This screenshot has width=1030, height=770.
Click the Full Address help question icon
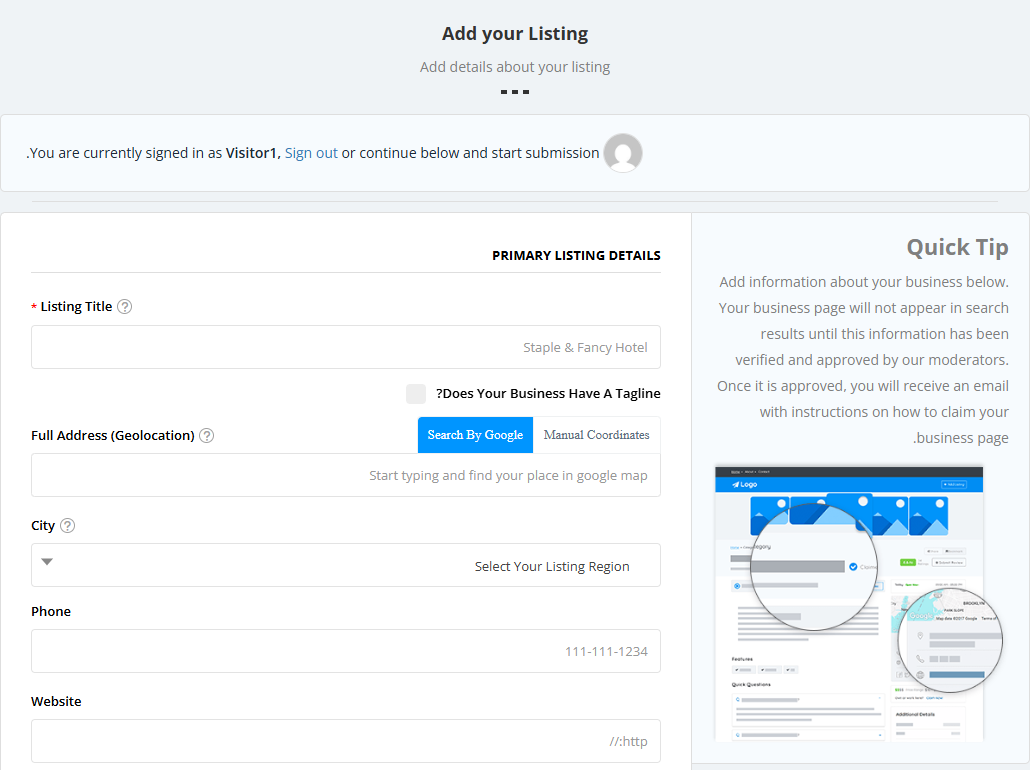[x=206, y=436]
